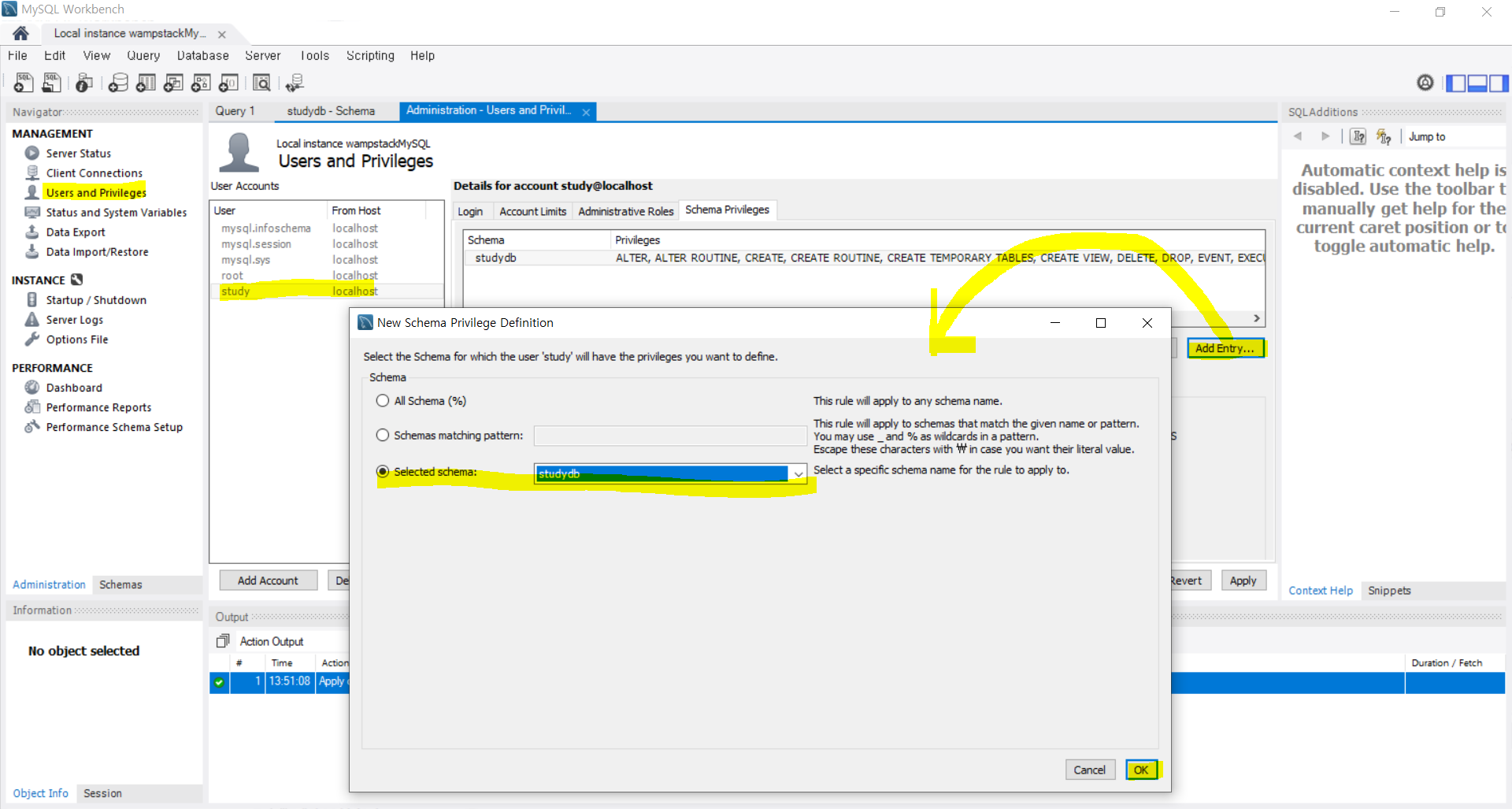Open the Server menu

[262, 56]
